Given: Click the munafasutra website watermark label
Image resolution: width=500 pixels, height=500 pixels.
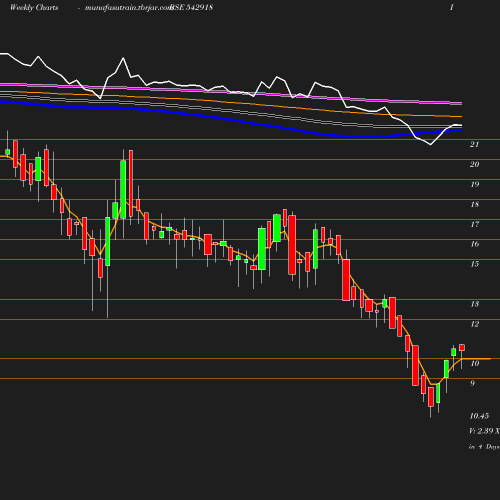Looking at the screenshot, I should point(128,8).
